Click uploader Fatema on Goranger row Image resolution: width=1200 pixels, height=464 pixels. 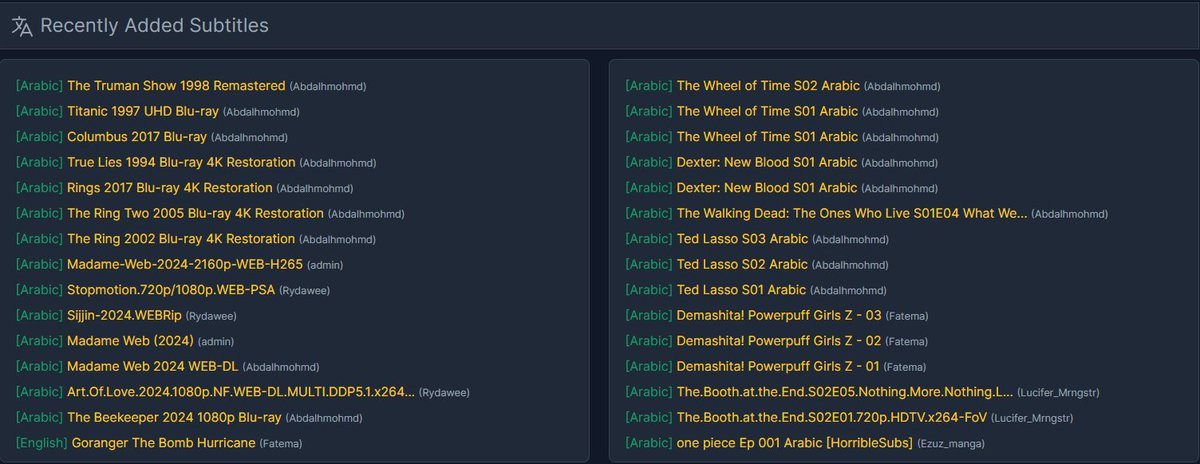[281, 443]
